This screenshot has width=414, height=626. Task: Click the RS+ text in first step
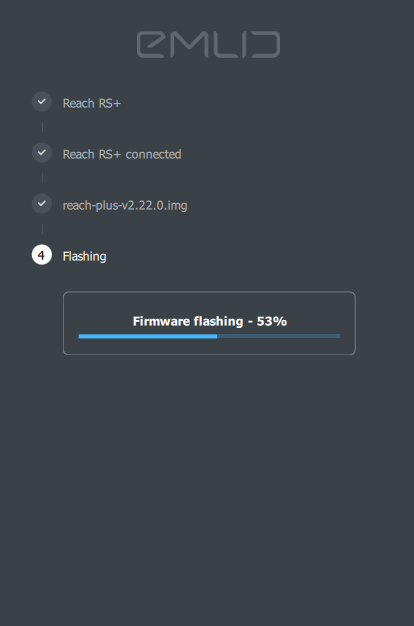pos(109,103)
